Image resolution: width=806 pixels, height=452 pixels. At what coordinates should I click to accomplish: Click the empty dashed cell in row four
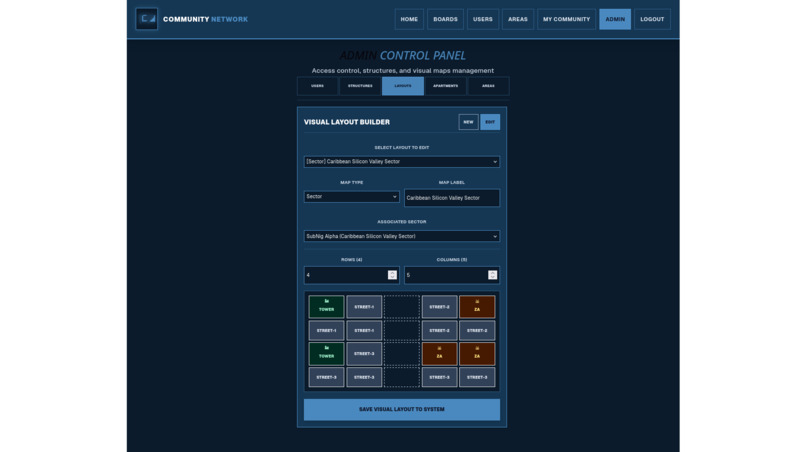click(402, 377)
